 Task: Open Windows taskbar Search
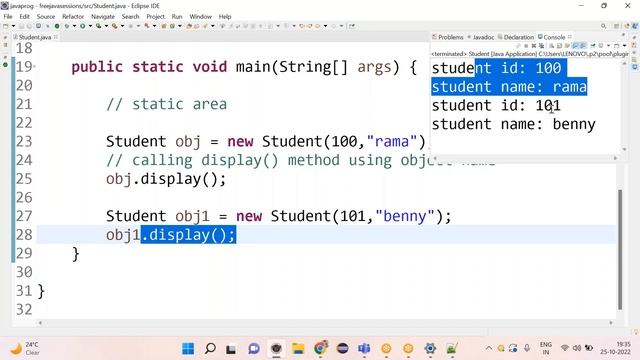[210, 349]
